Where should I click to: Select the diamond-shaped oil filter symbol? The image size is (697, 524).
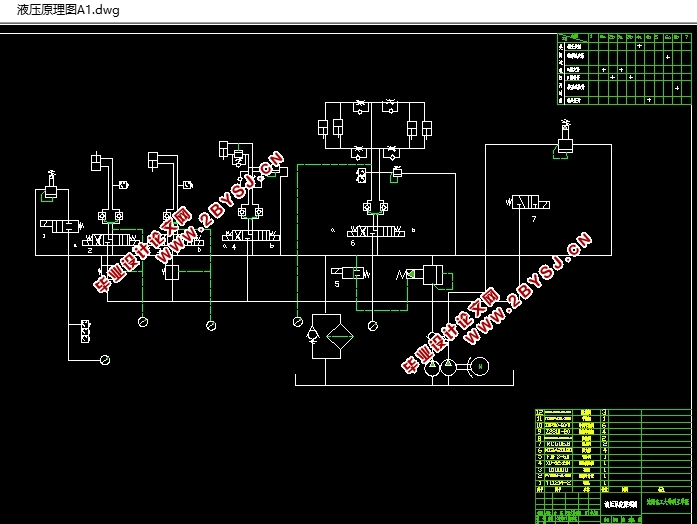(340, 336)
